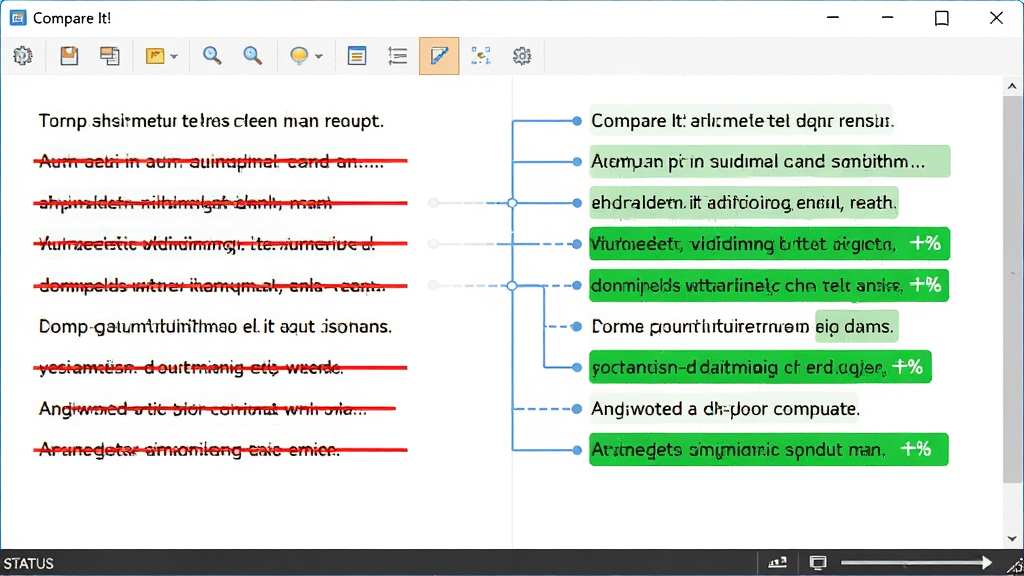Select green line starting 'Arstnegets simjmiamic'
The width and height of the screenshot is (1024, 576).
[x=769, y=449]
